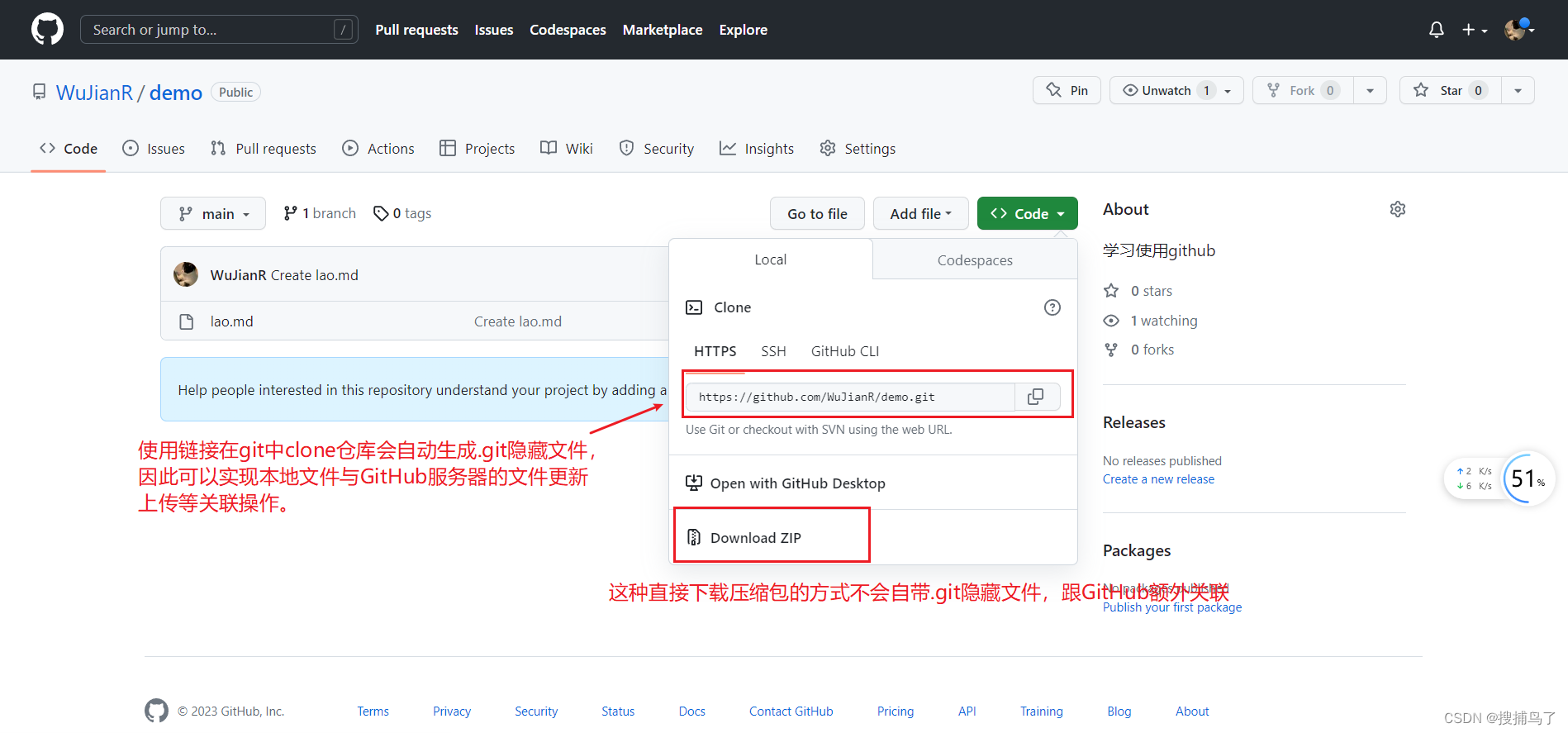
Task: Click the WuJianR commit author avatar
Action: coord(186,274)
